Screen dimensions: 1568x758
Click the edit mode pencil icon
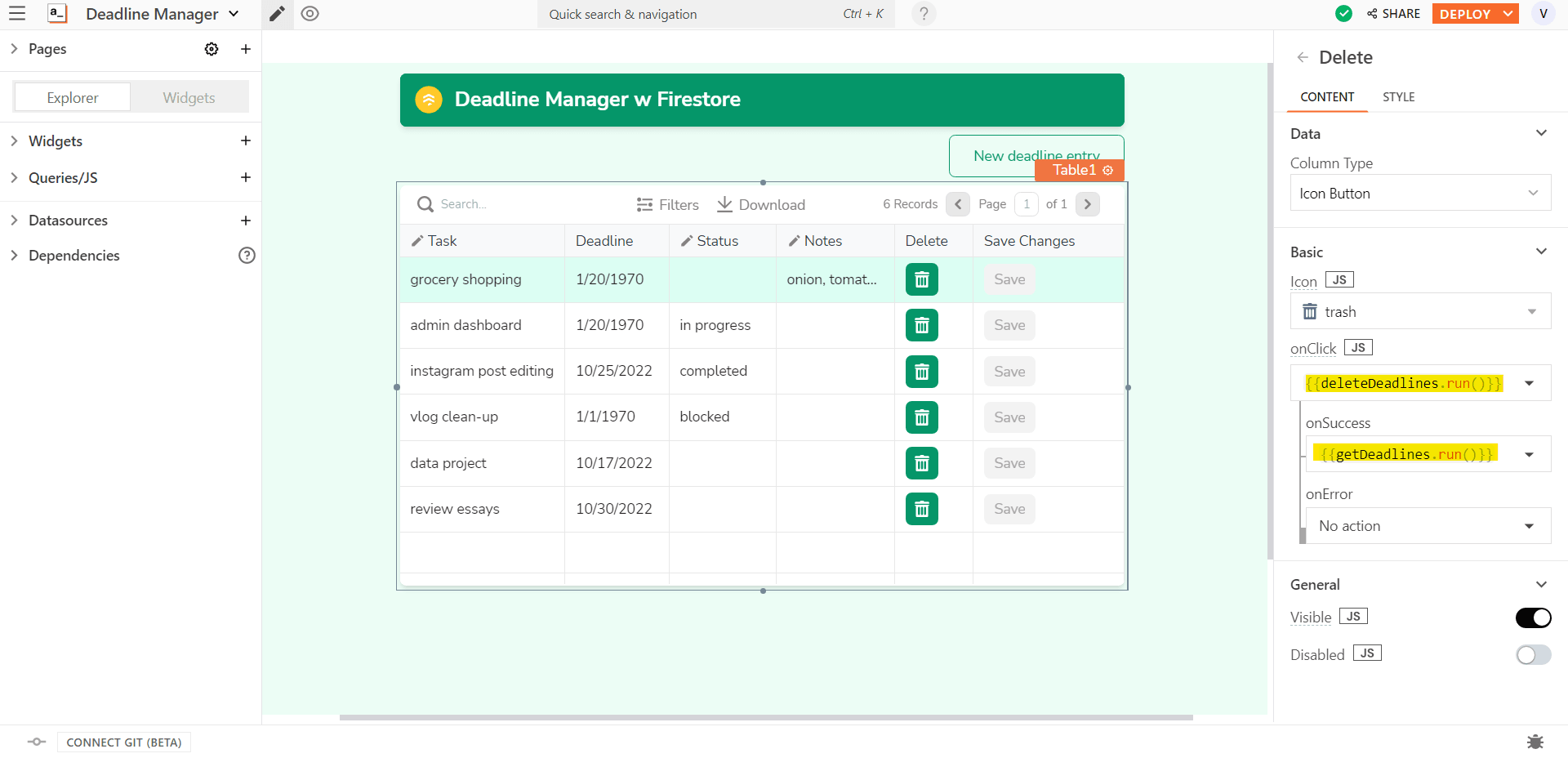point(277,14)
